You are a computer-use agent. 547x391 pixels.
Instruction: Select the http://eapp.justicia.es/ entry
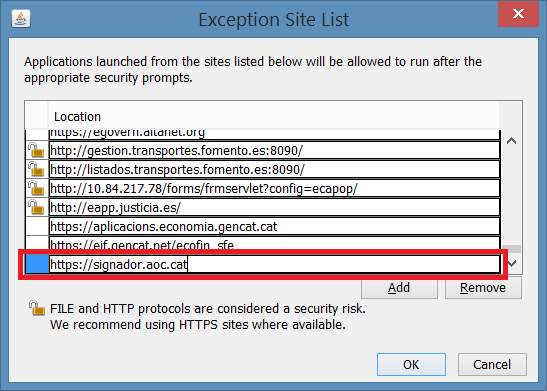[275, 208]
